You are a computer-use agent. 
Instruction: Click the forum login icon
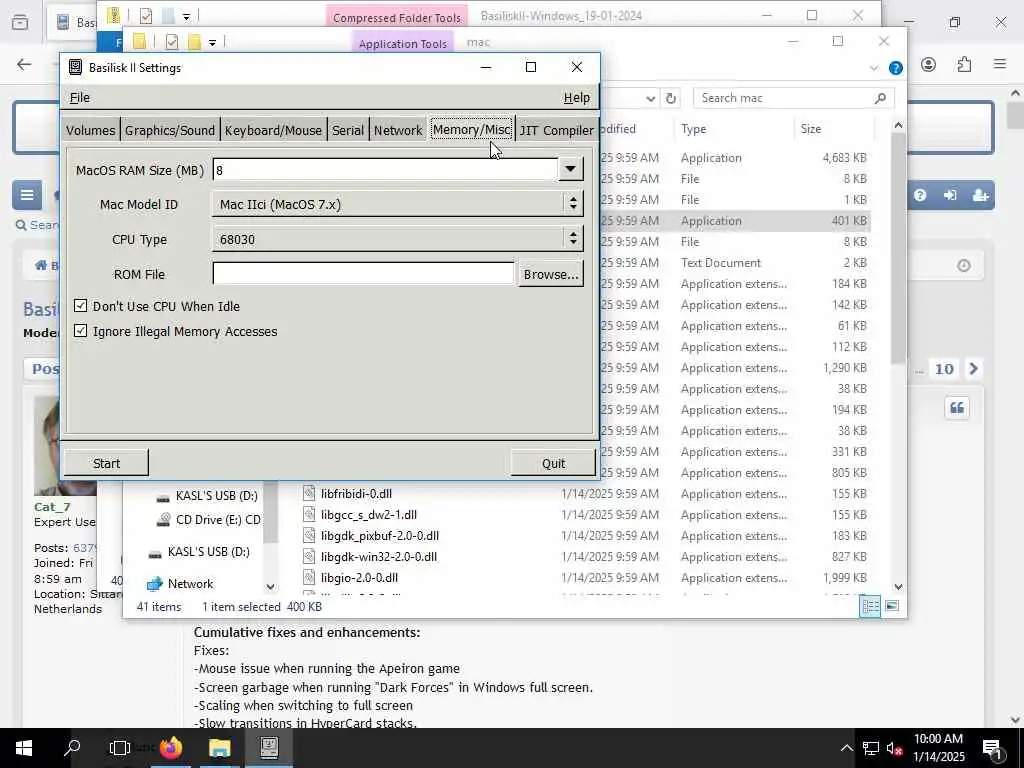pyautogui.click(x=950, y=195)
